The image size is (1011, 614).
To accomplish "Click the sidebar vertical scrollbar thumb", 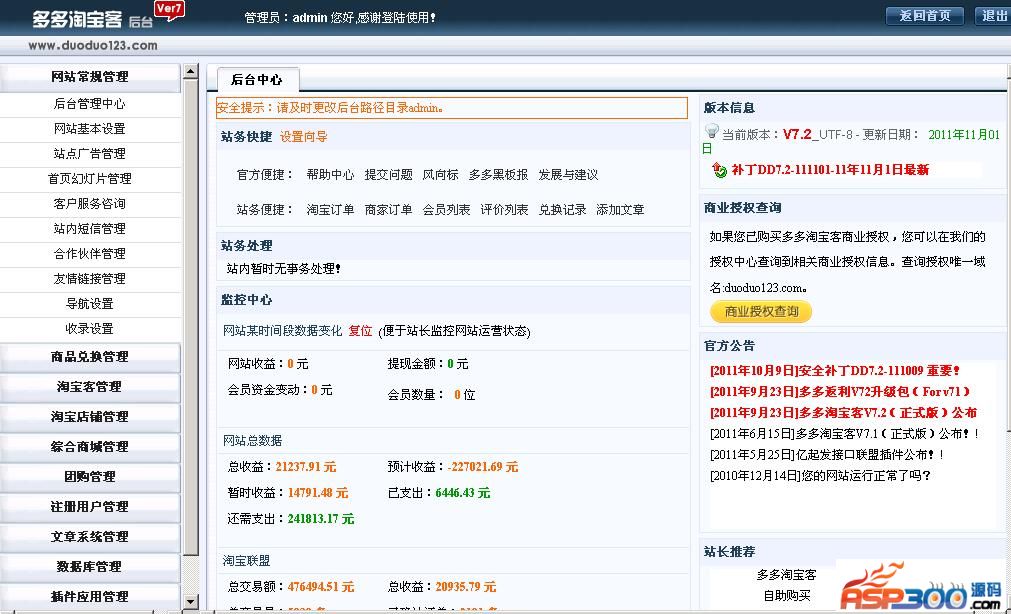I will [190, 316].
